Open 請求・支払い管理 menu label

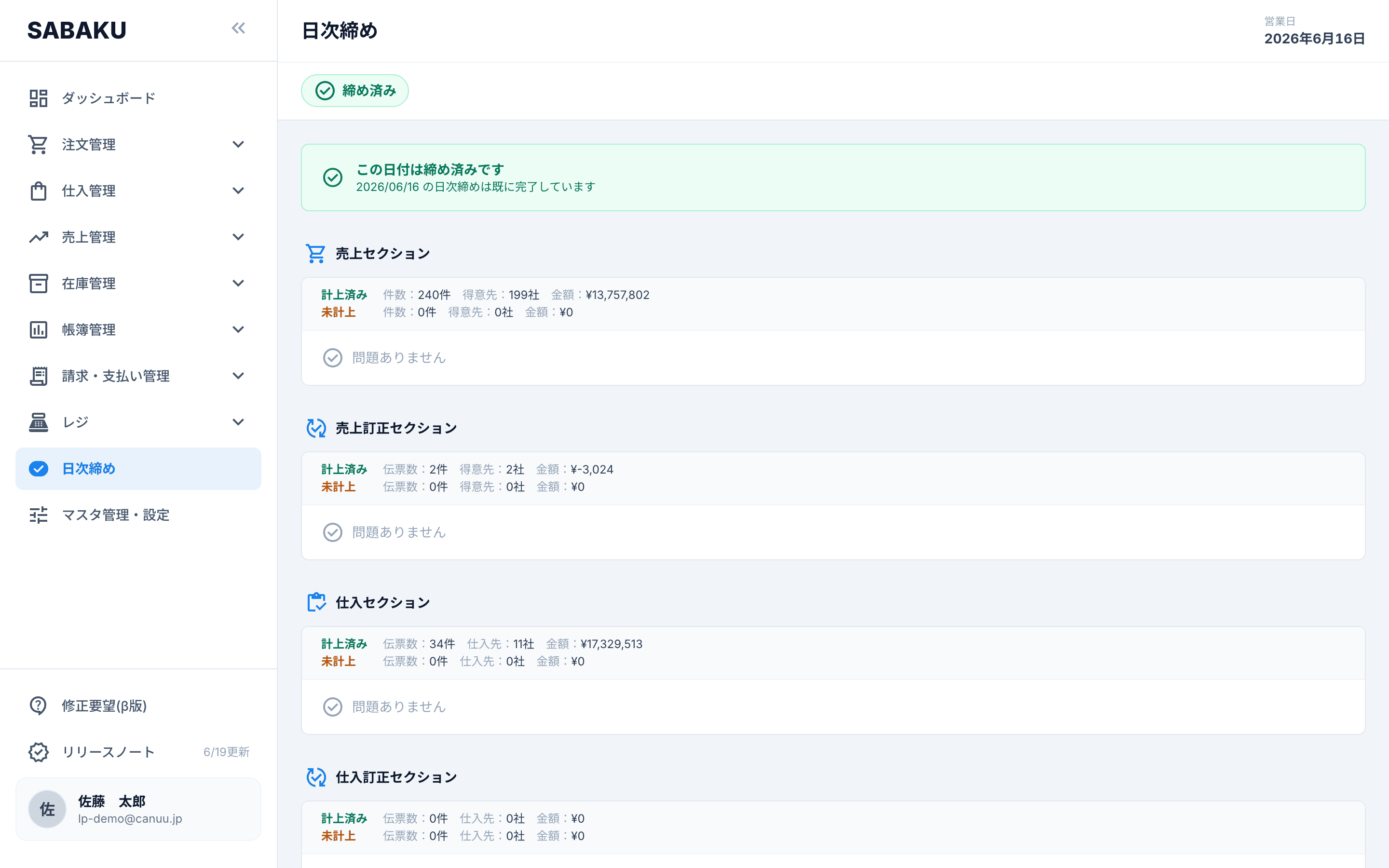(x=116, y=376)
